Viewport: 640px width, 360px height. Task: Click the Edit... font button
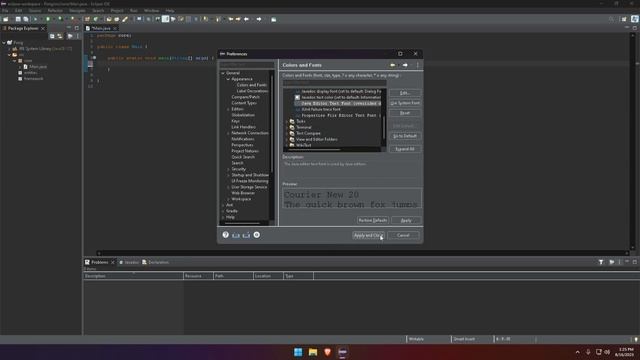[x=405, y=93]
